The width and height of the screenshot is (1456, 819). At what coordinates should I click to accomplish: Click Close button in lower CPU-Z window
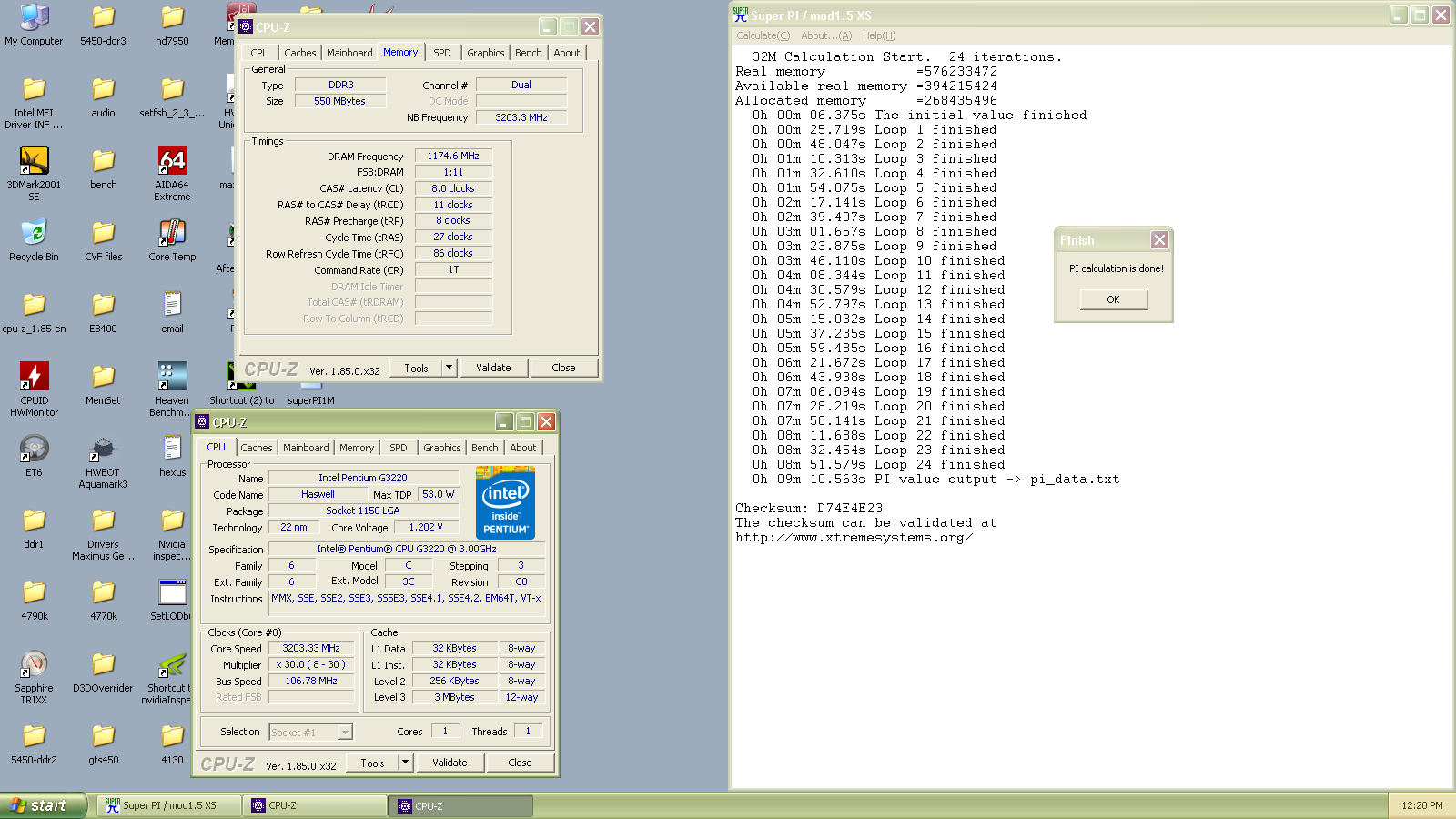520,763
